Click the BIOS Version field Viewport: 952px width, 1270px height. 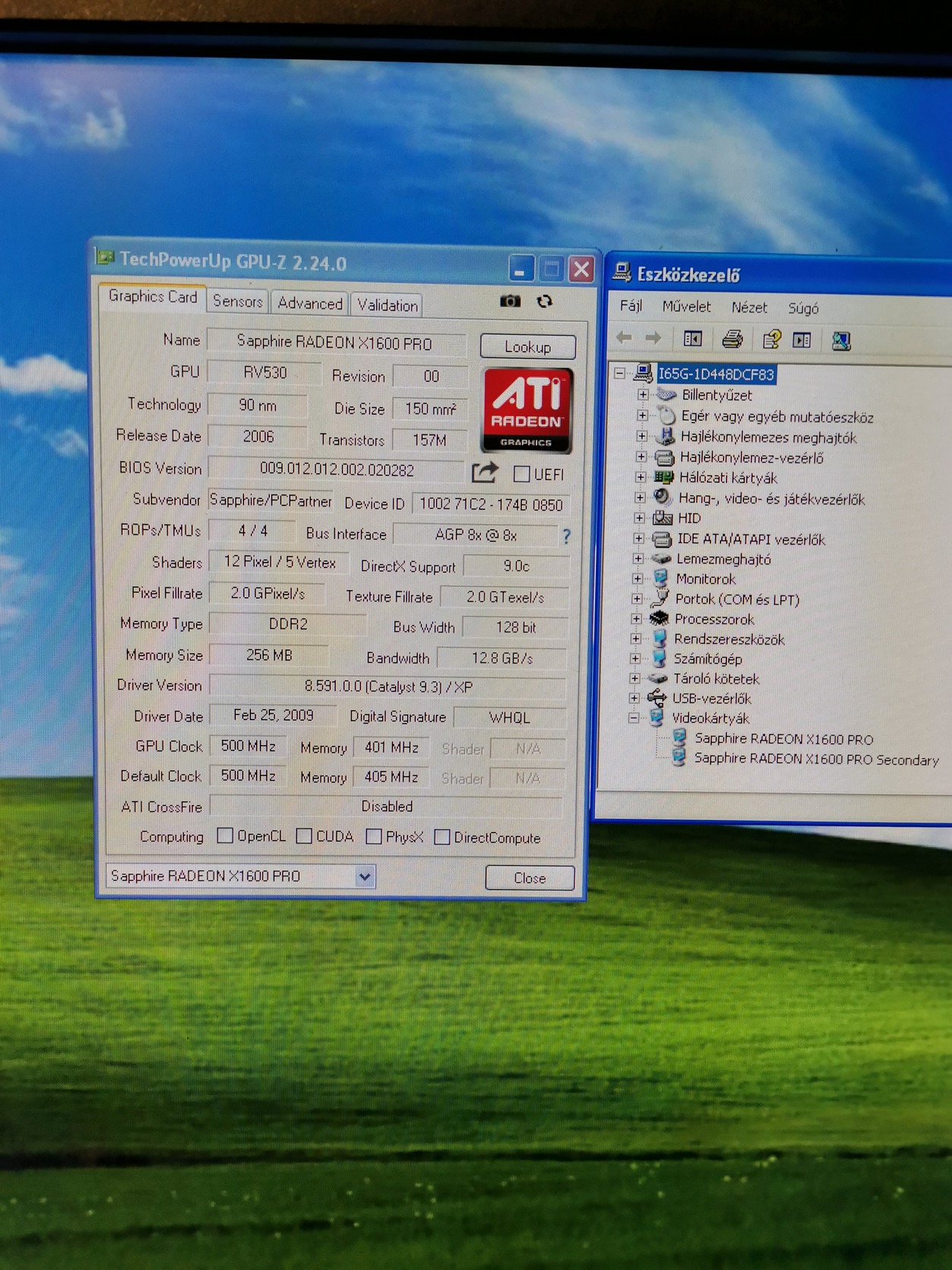(x=336, y=469)
